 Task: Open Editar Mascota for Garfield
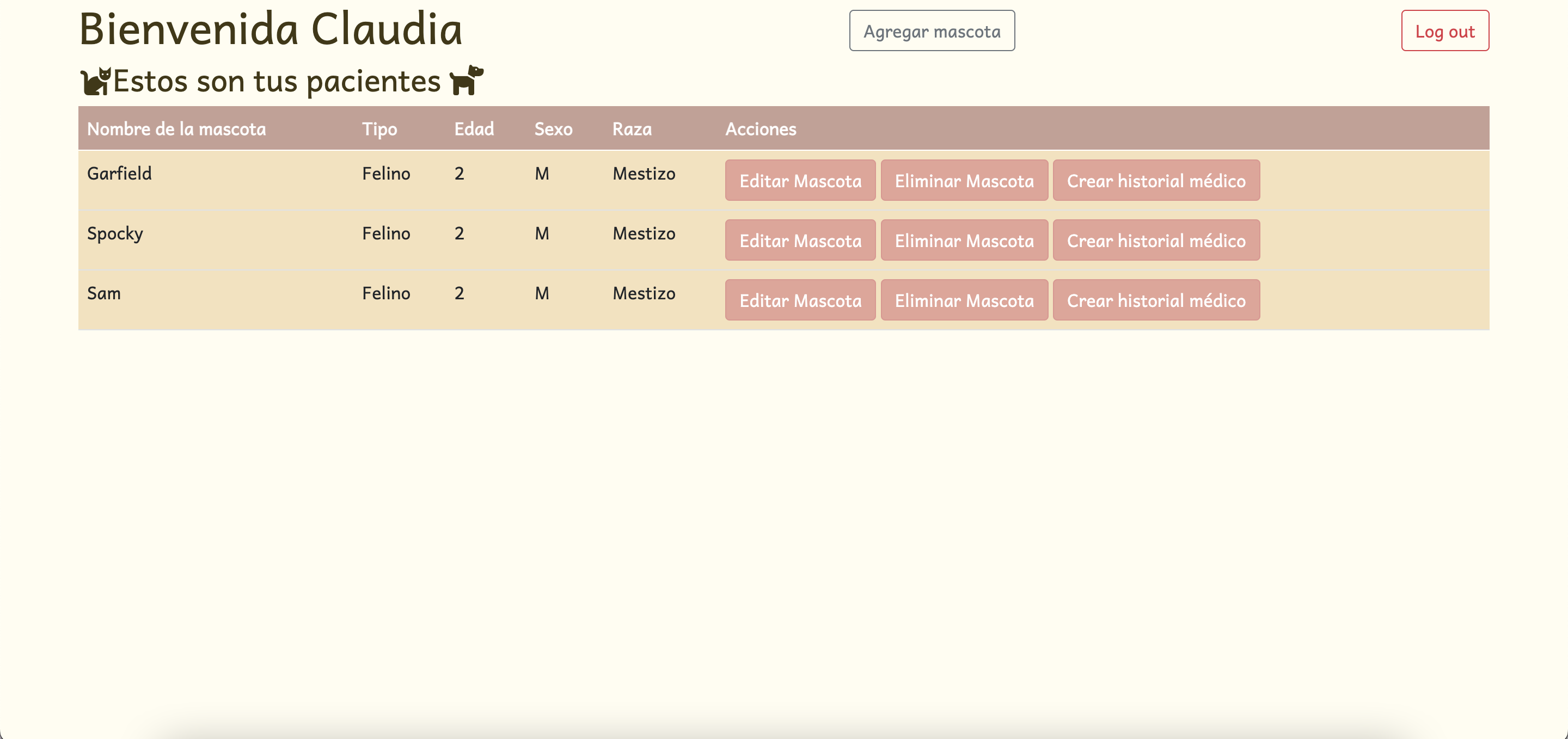pos(800,180)
